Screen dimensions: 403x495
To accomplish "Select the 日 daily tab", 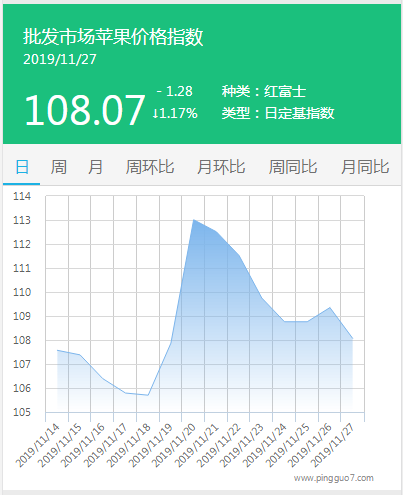I will pyautogui.click(x=22, y=167).
